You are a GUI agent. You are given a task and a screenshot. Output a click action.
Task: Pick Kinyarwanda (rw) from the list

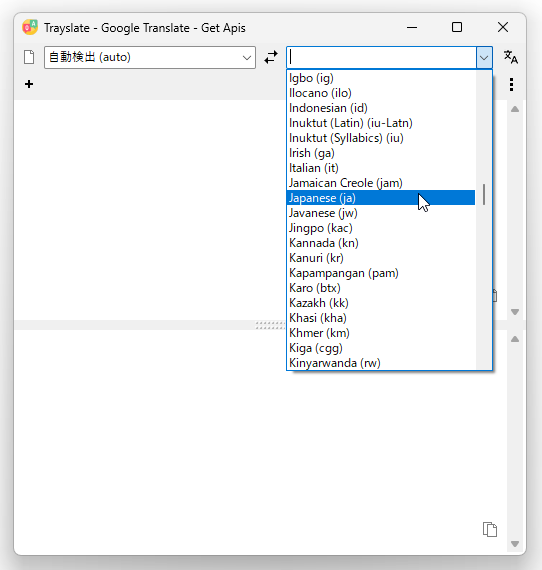381,363
